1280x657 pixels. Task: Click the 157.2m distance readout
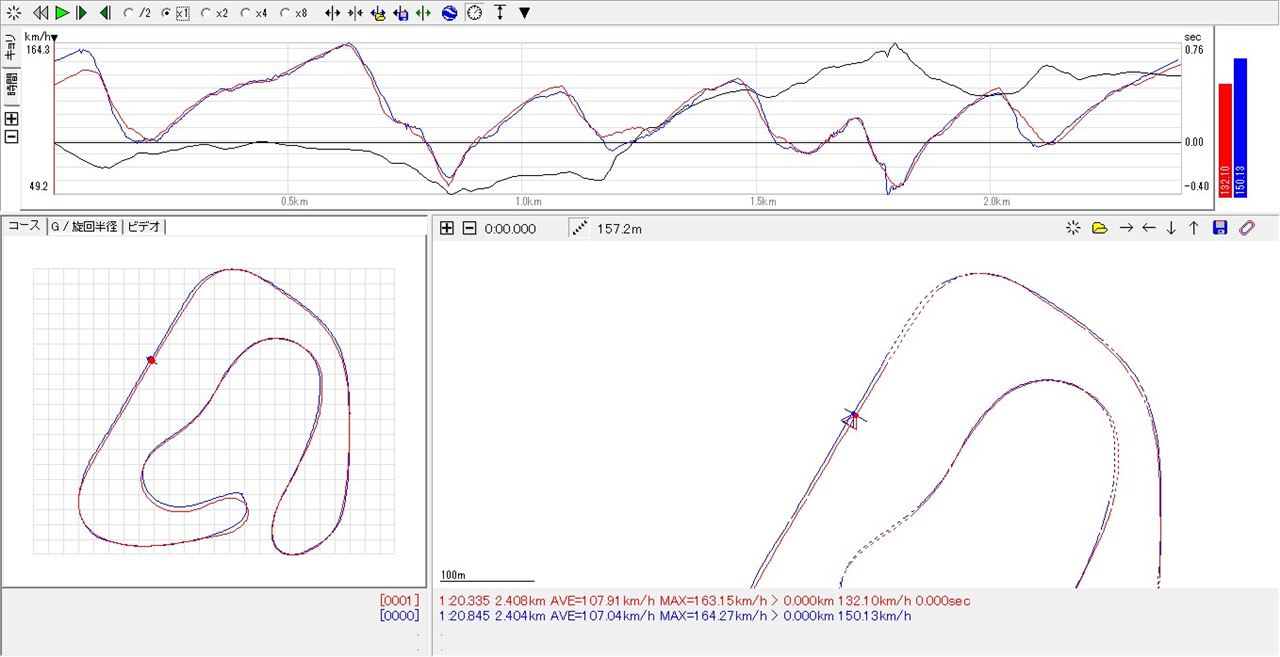(x=619, y=229)
